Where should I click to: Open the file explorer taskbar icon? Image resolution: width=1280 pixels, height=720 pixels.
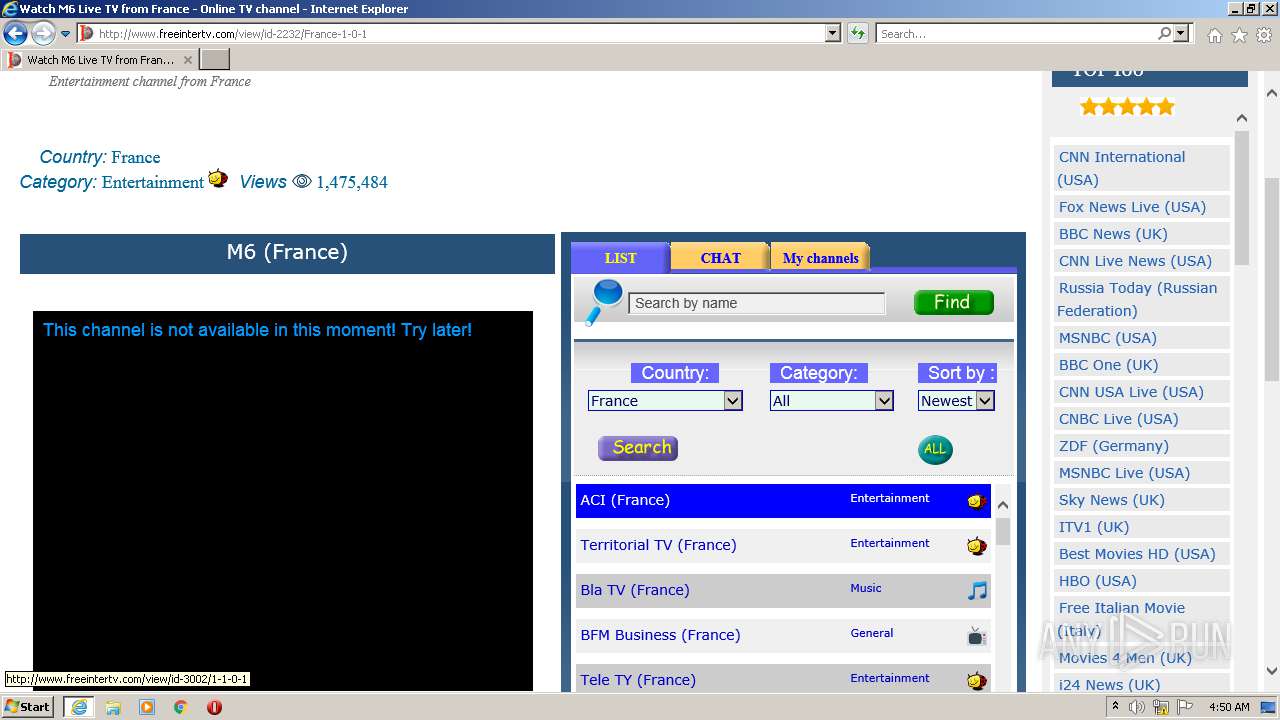[113, 707]
